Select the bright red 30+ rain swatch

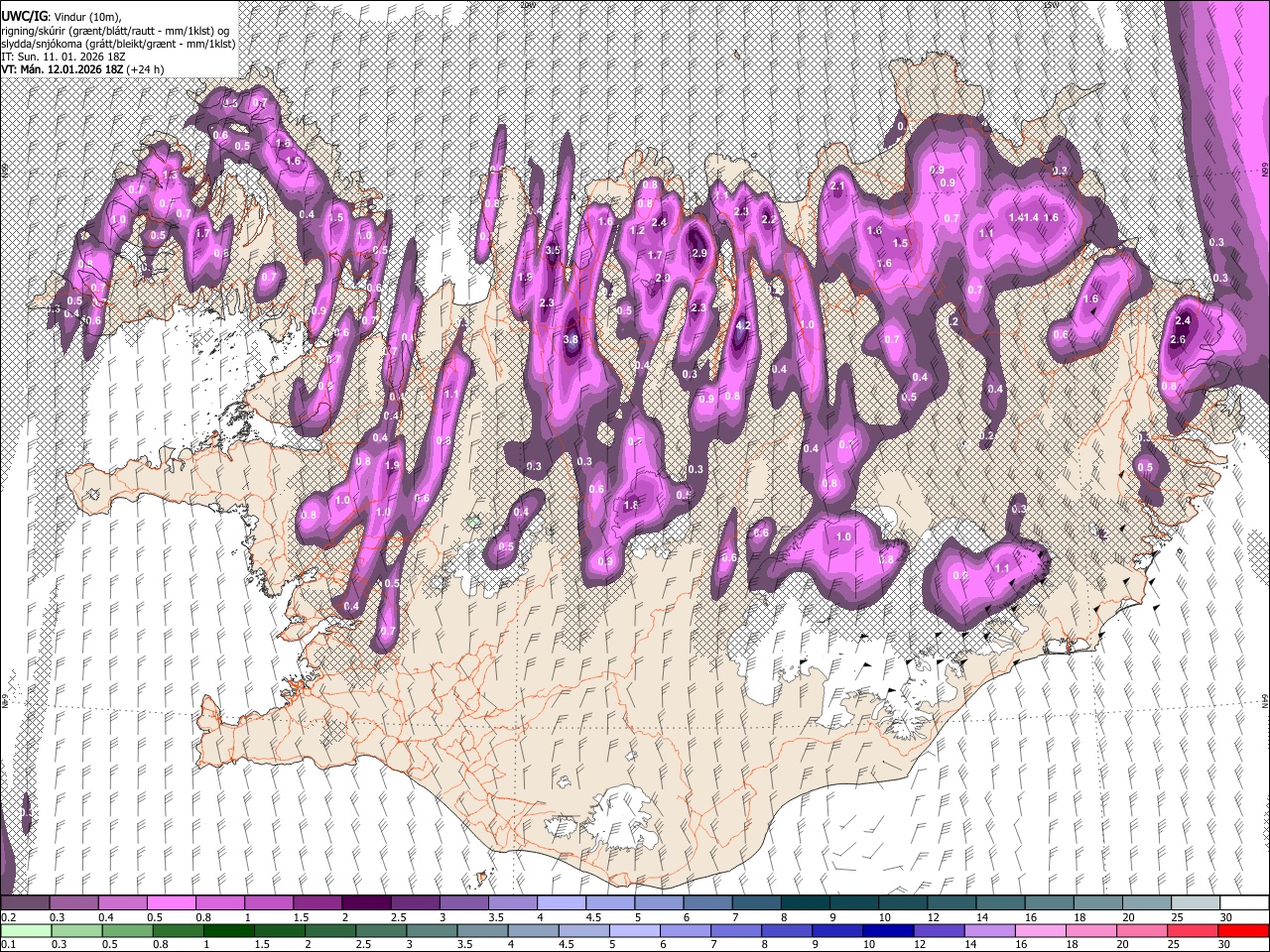(1242, 930)
